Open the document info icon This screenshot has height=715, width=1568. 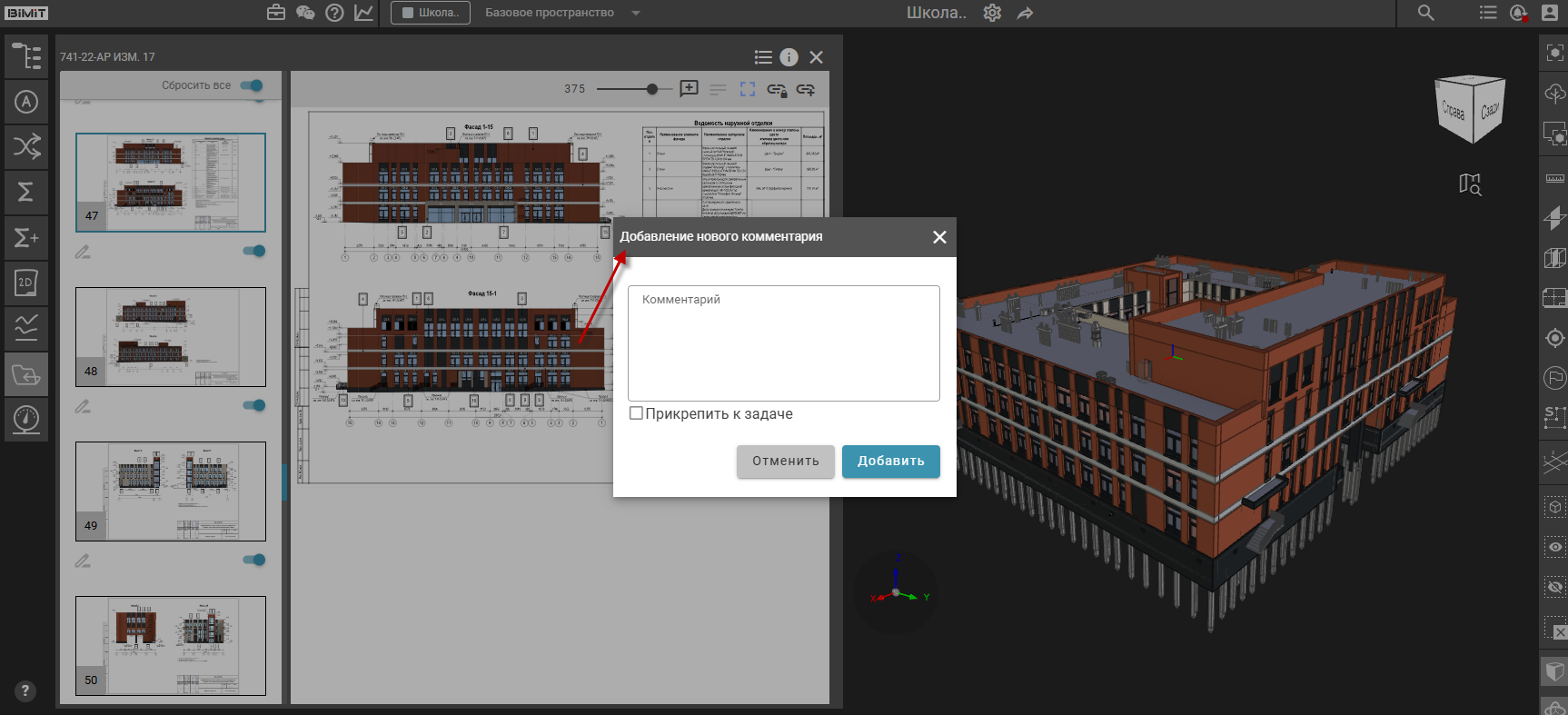789,57
